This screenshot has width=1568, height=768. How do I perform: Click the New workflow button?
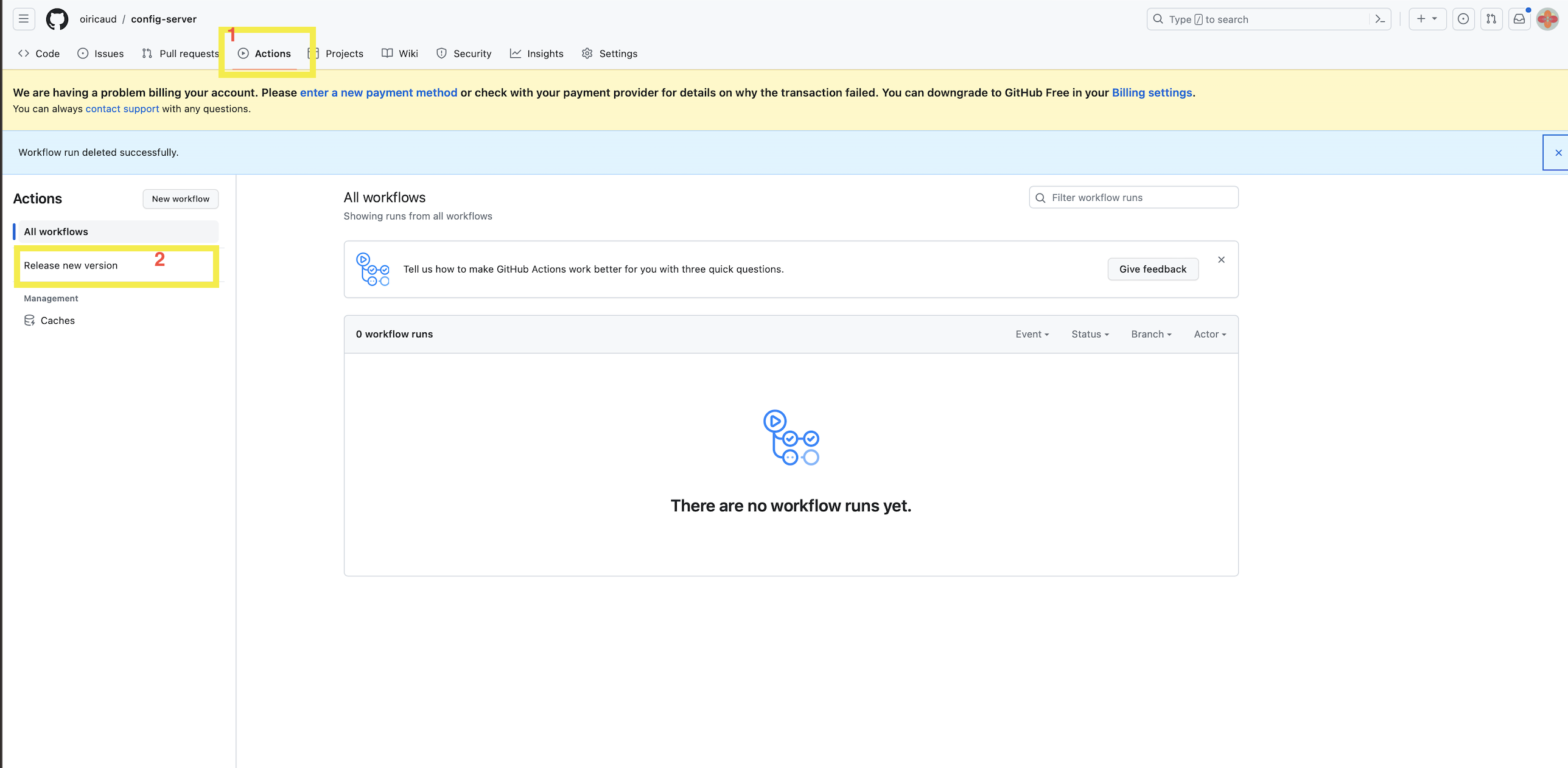[x=180, y=199]
